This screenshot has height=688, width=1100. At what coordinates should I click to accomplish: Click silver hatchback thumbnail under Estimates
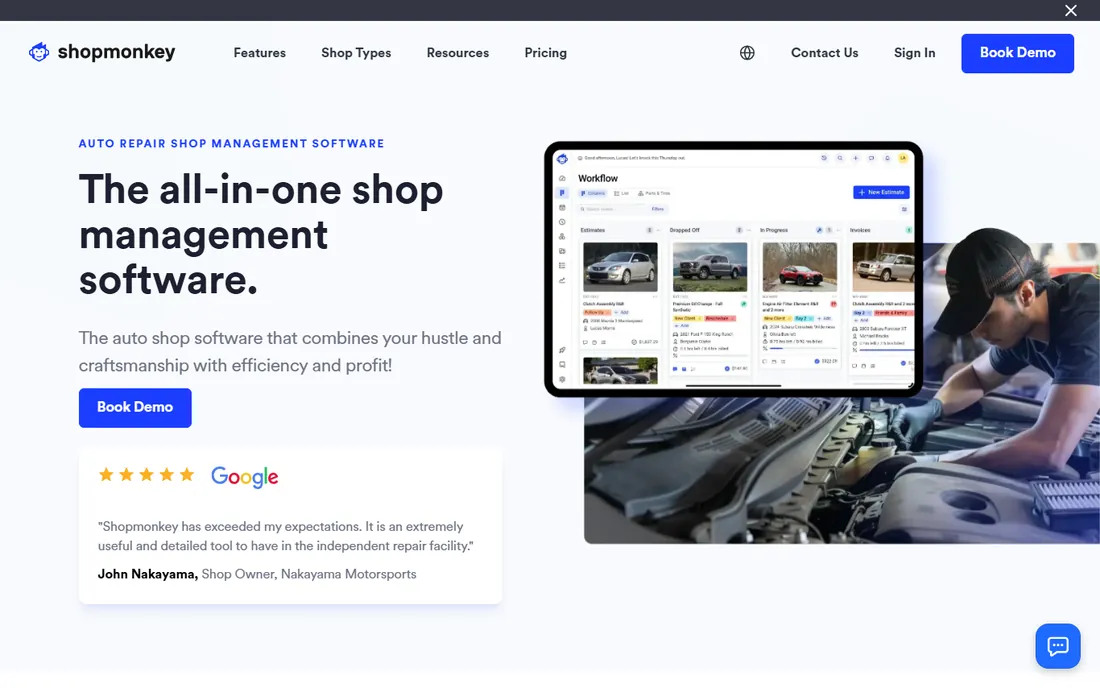click(x=620, y=267)
